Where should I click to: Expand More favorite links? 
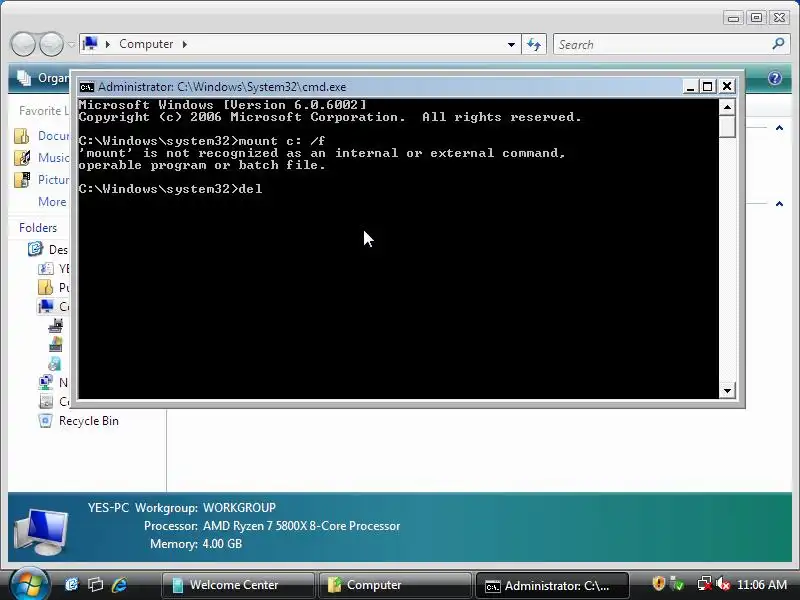52,202
